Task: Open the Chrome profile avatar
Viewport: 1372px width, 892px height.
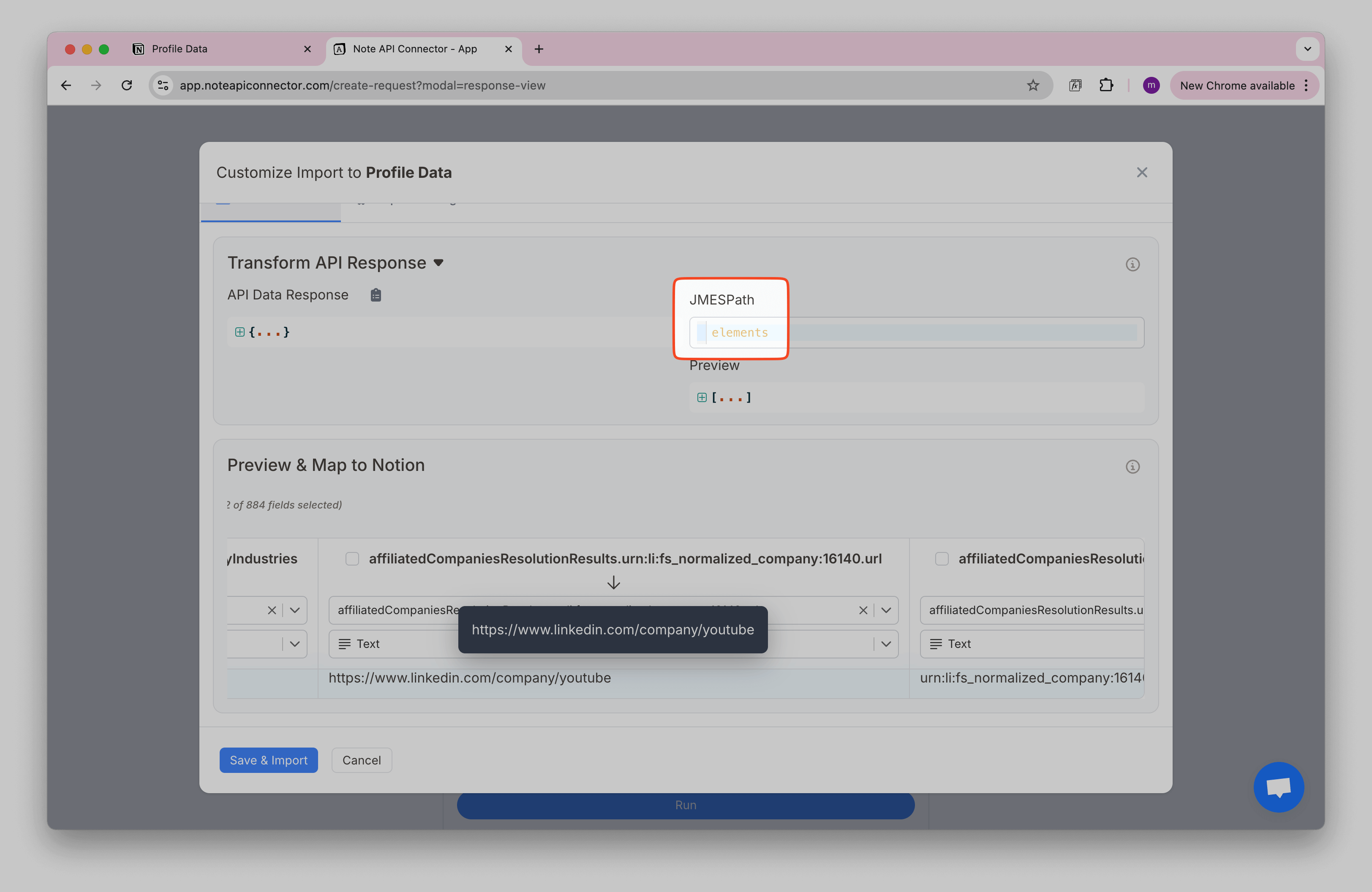Action: point(1151,85)
